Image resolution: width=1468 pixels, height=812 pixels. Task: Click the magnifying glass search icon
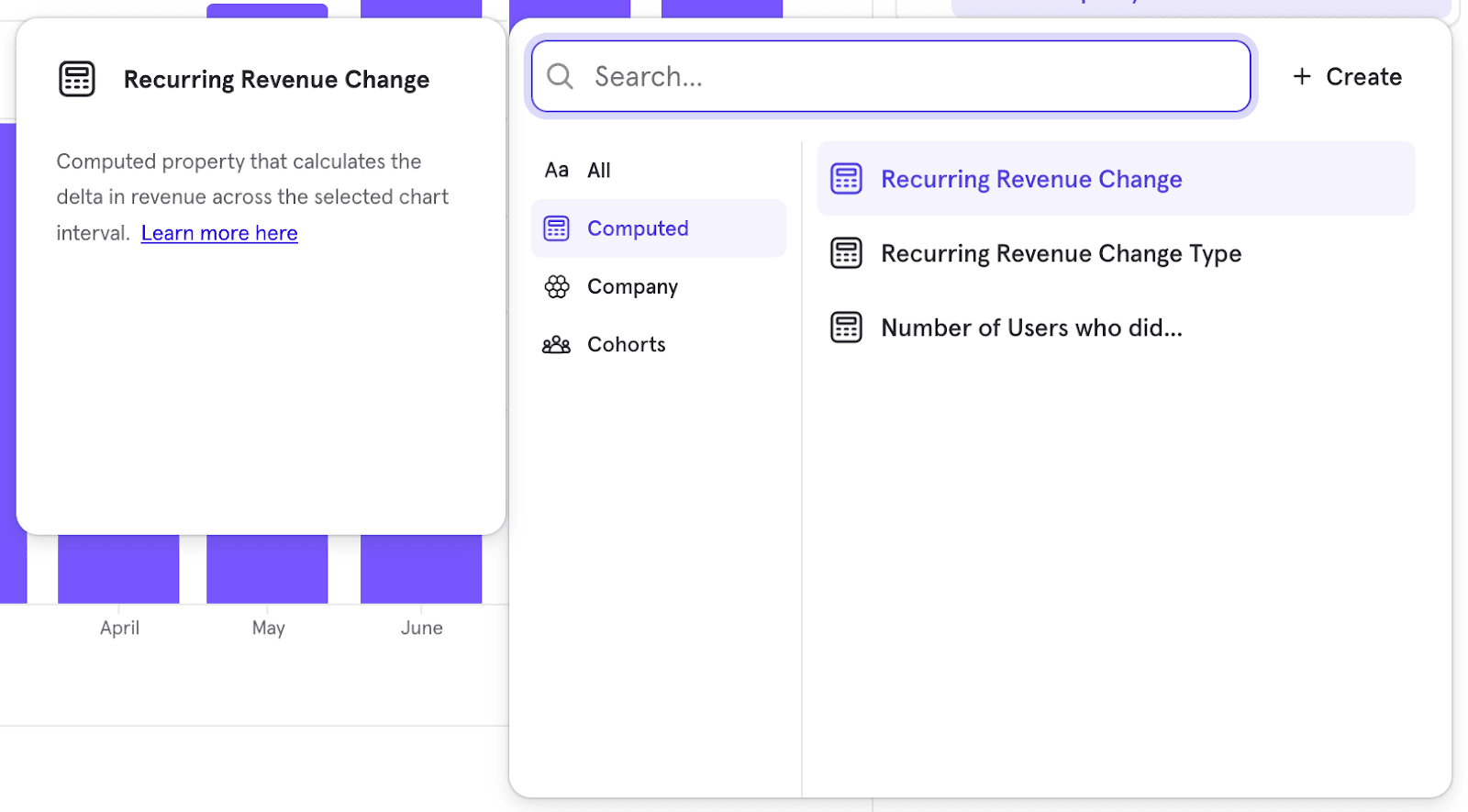point(560,76)
